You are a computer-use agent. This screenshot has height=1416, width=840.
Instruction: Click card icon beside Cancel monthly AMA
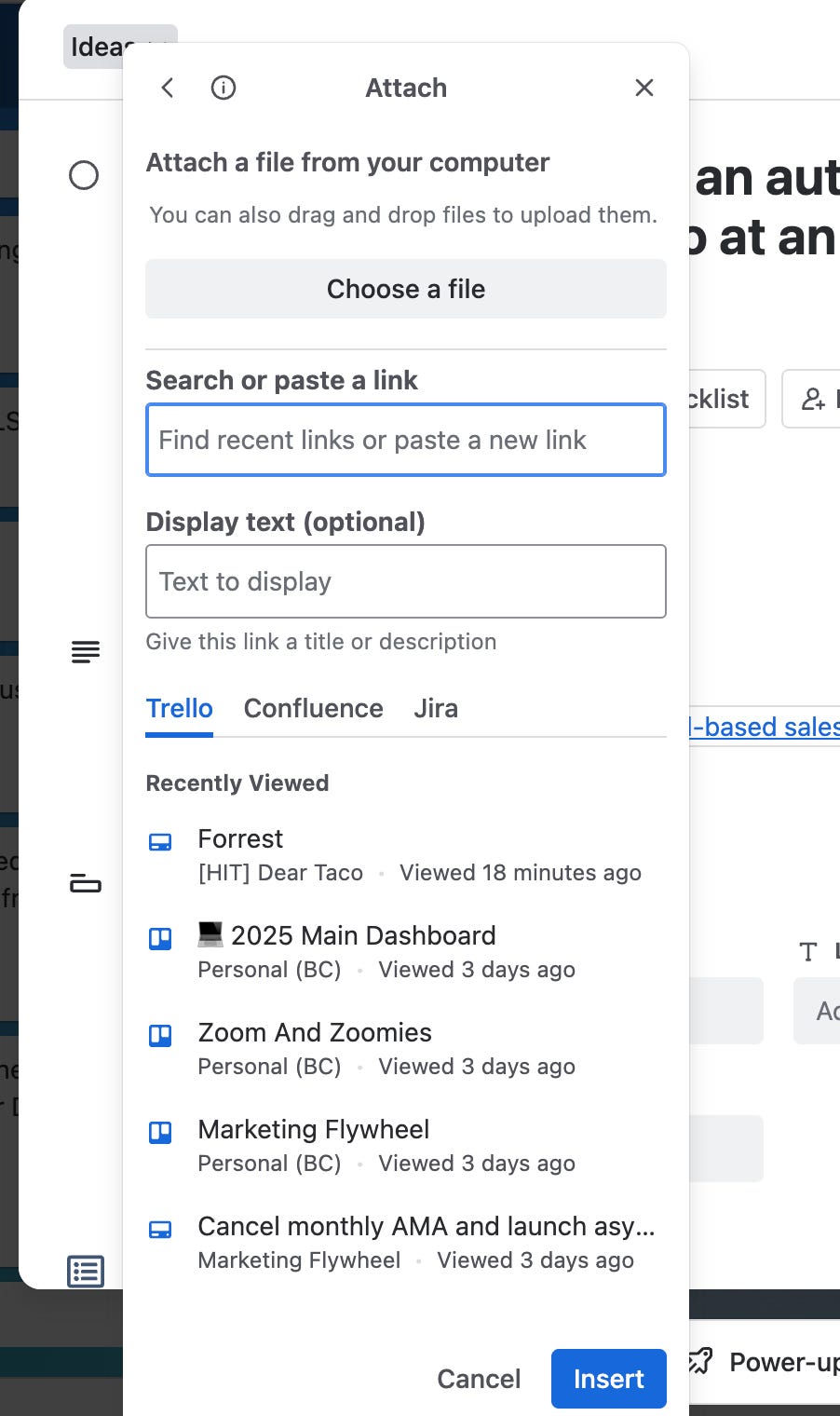pos(160,1230)
